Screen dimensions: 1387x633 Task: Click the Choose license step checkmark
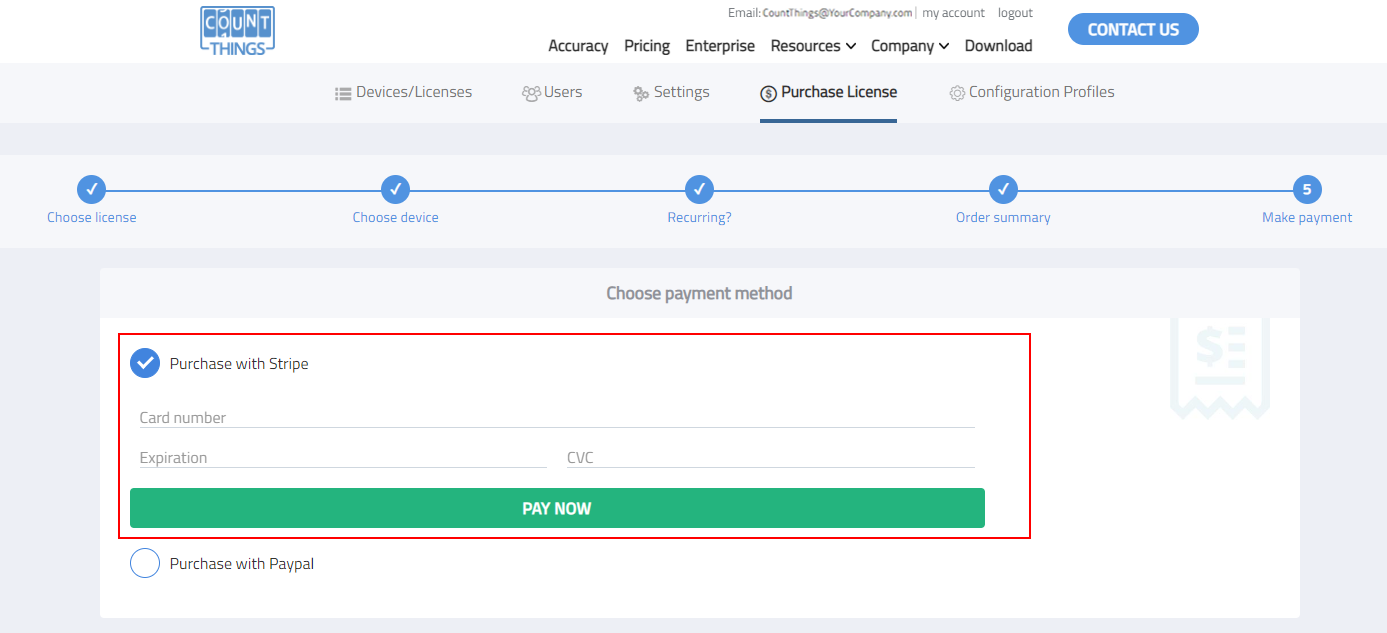[91, 188]
